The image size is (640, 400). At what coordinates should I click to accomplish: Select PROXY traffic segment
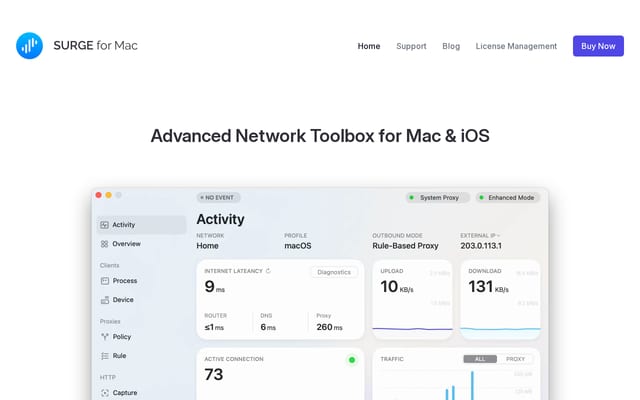[515, 359]
